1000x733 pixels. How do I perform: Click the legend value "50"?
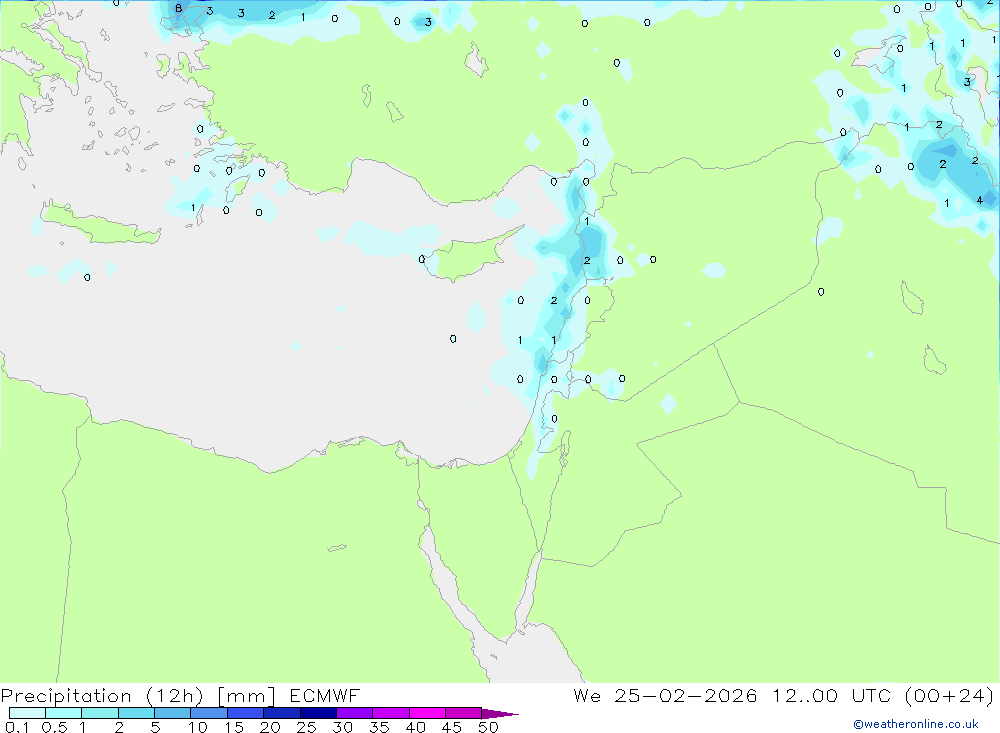pyautogui.click(x=488, y=727)
